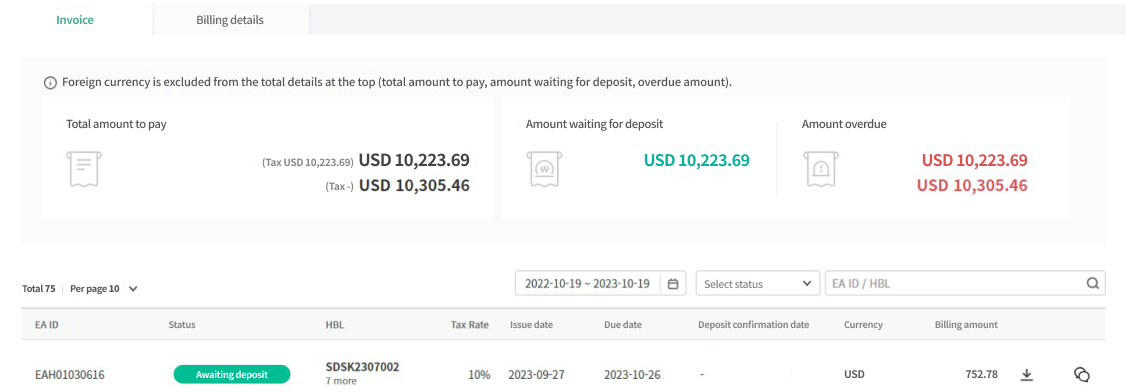Image resolution: width=1130 pixels, height=392 pixels.
Task: Open the Per page 10 dropdown
Action: (x=103, y=289)
